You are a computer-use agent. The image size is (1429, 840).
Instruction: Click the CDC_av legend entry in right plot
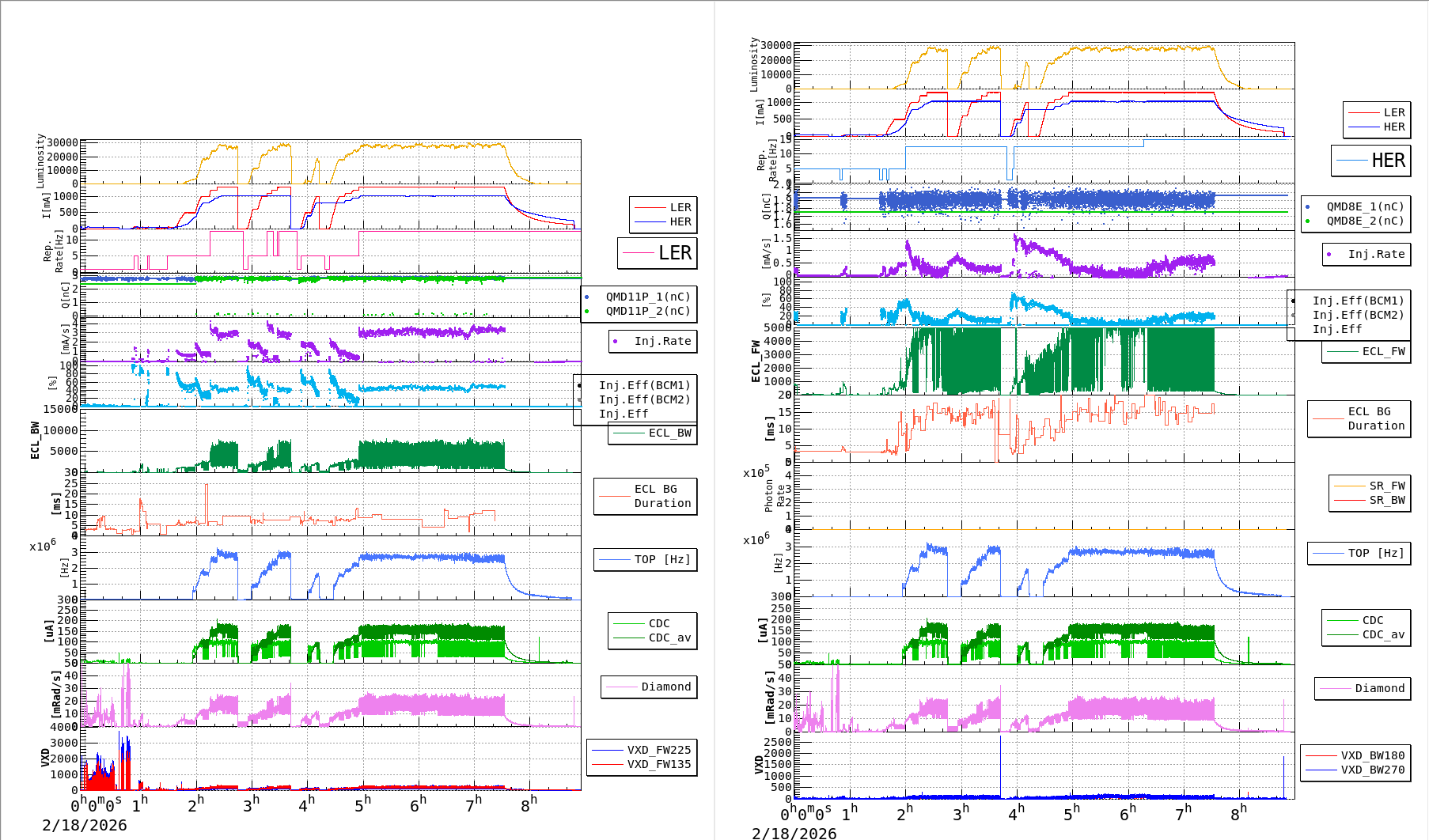(1382, 634)
